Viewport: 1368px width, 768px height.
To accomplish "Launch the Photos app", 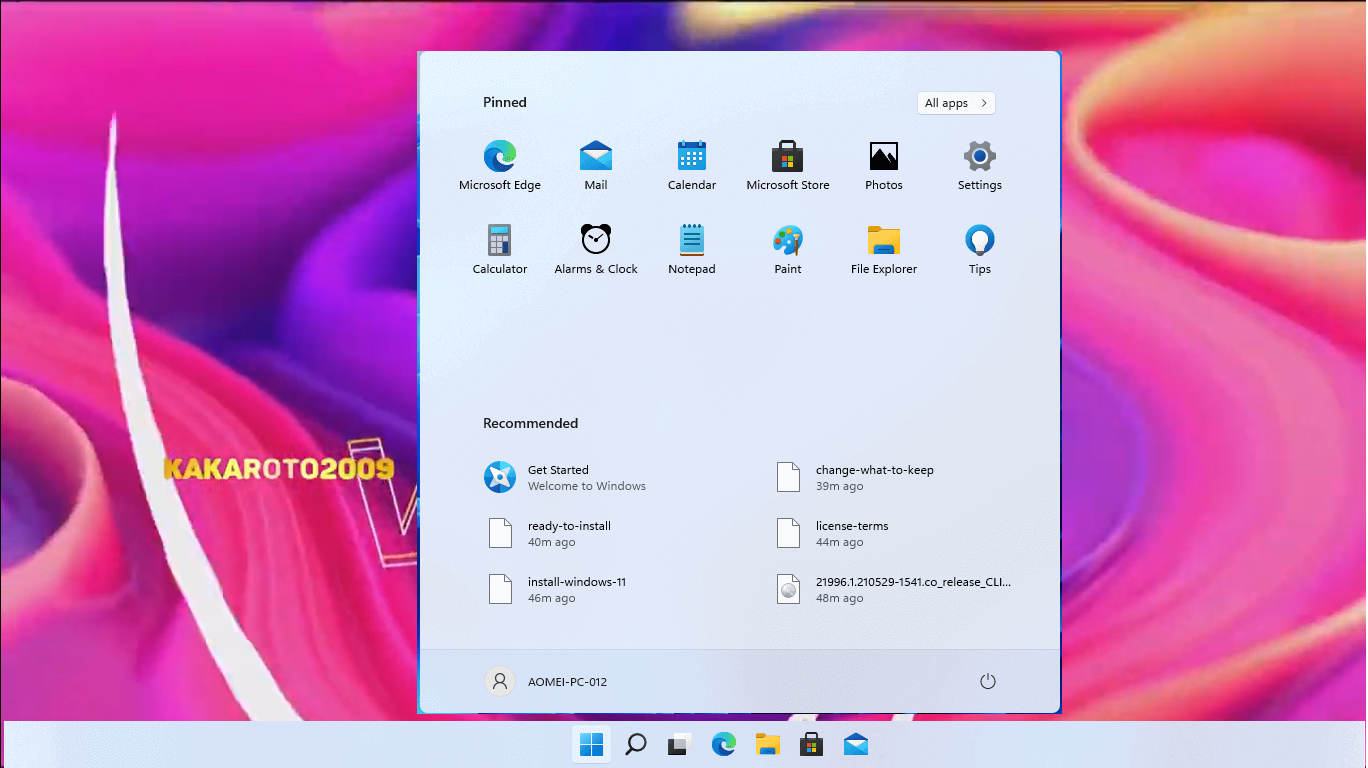I will [884, 165].
